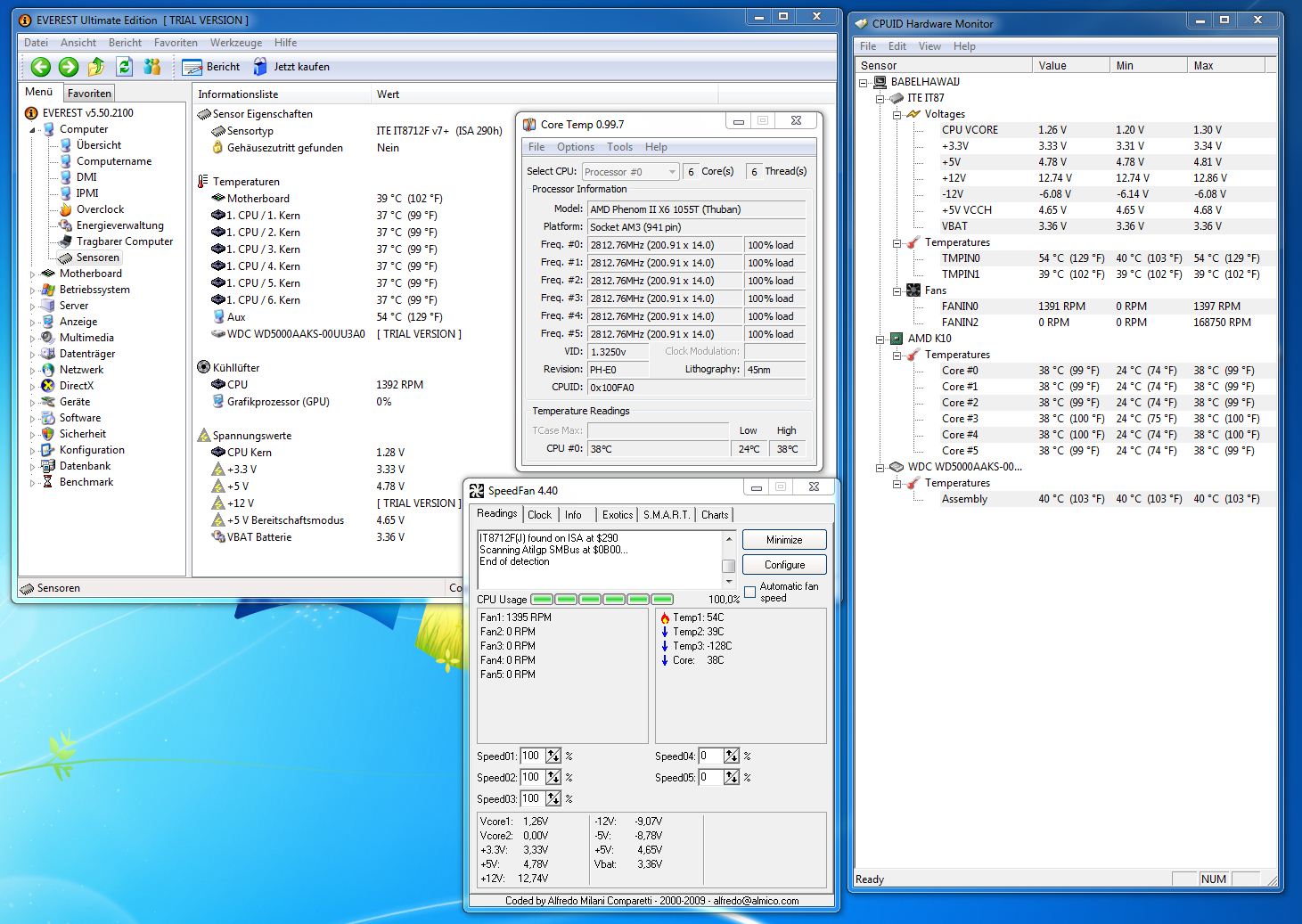Collapse the Fans group in Hardware Monitor

tap(897, 290)
